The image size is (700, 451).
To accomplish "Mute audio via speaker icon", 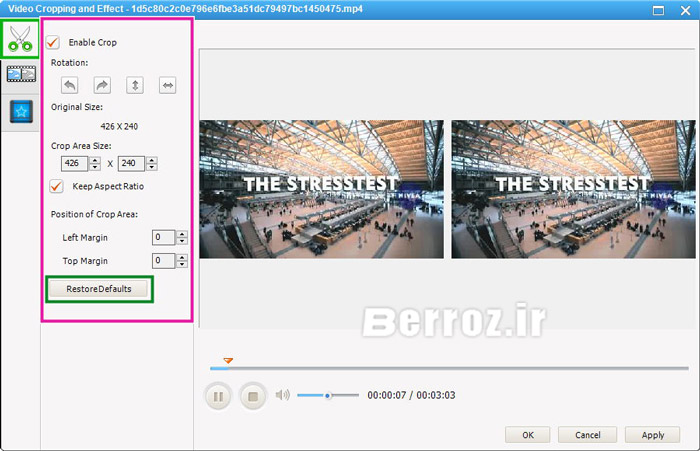I will [x=283, y=395].
